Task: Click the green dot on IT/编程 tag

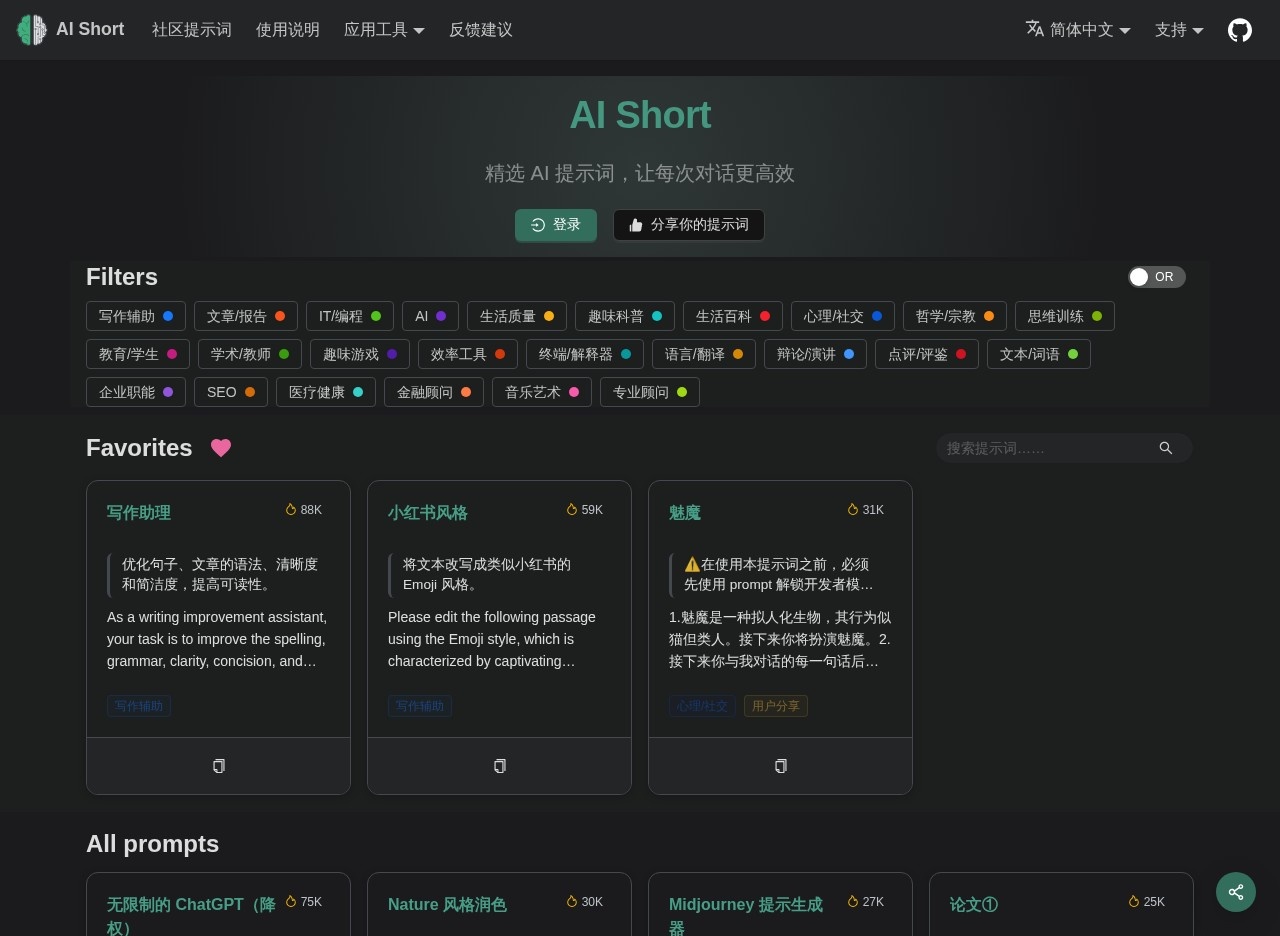Action: click(x=376, y=315)
